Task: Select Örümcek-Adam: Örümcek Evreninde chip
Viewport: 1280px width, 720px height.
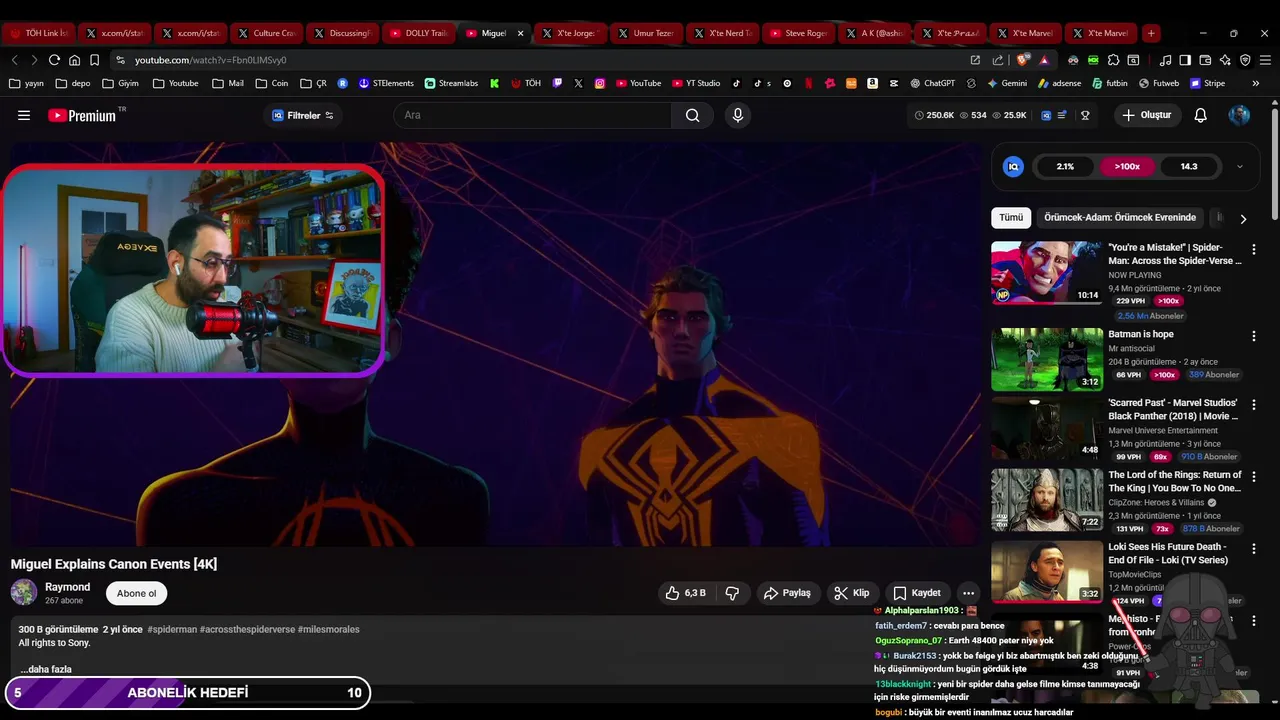Action: 1119,217
